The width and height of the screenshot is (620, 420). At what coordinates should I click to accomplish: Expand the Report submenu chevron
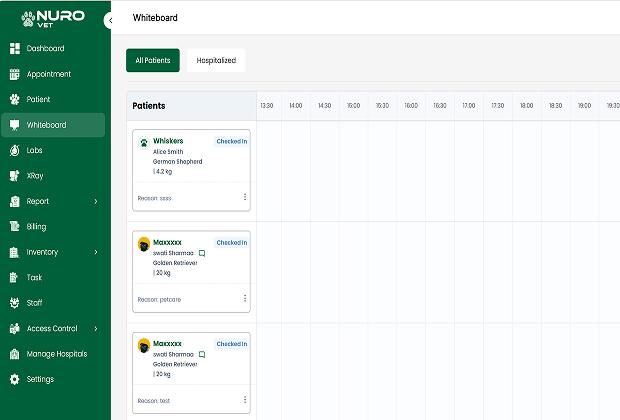tap(96, 202)
